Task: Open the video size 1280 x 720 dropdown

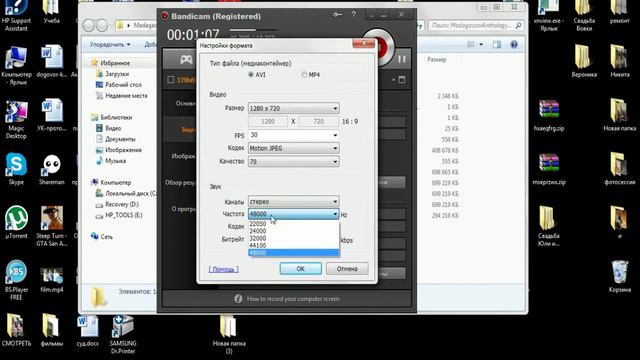Action: (293, 108)
